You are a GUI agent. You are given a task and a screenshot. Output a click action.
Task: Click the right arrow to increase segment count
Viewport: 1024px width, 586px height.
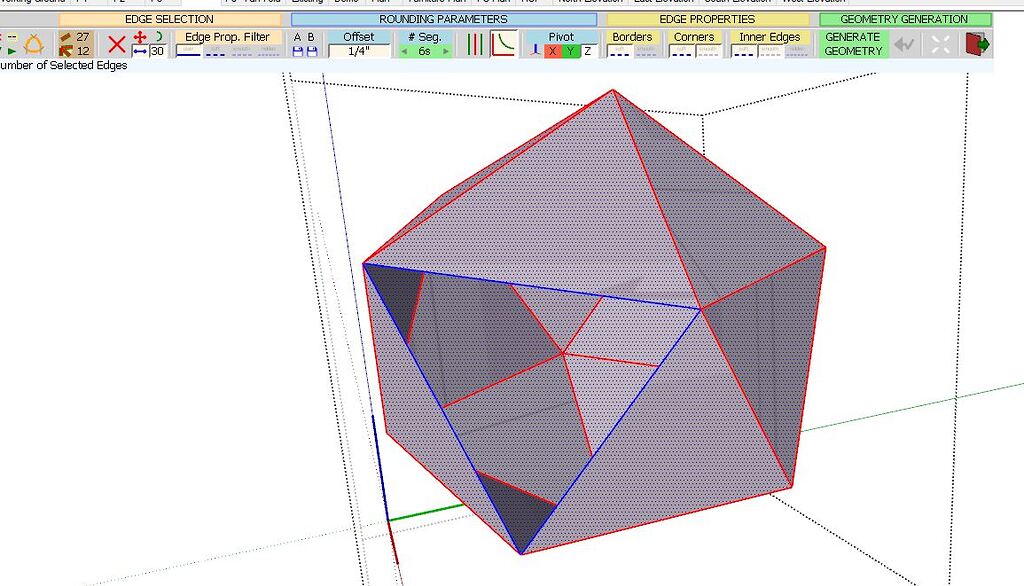[x=448, y=49]
